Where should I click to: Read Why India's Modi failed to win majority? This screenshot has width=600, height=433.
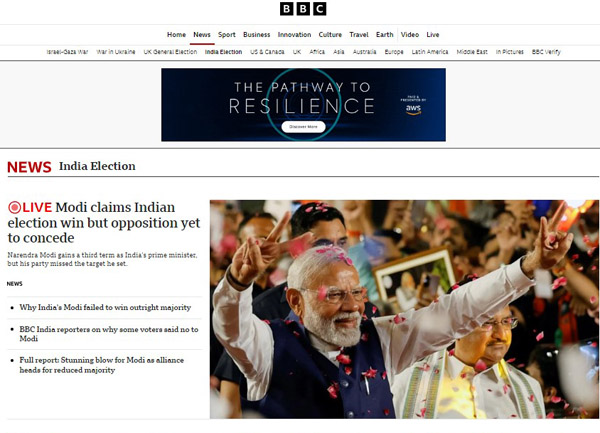click(105, 307)
